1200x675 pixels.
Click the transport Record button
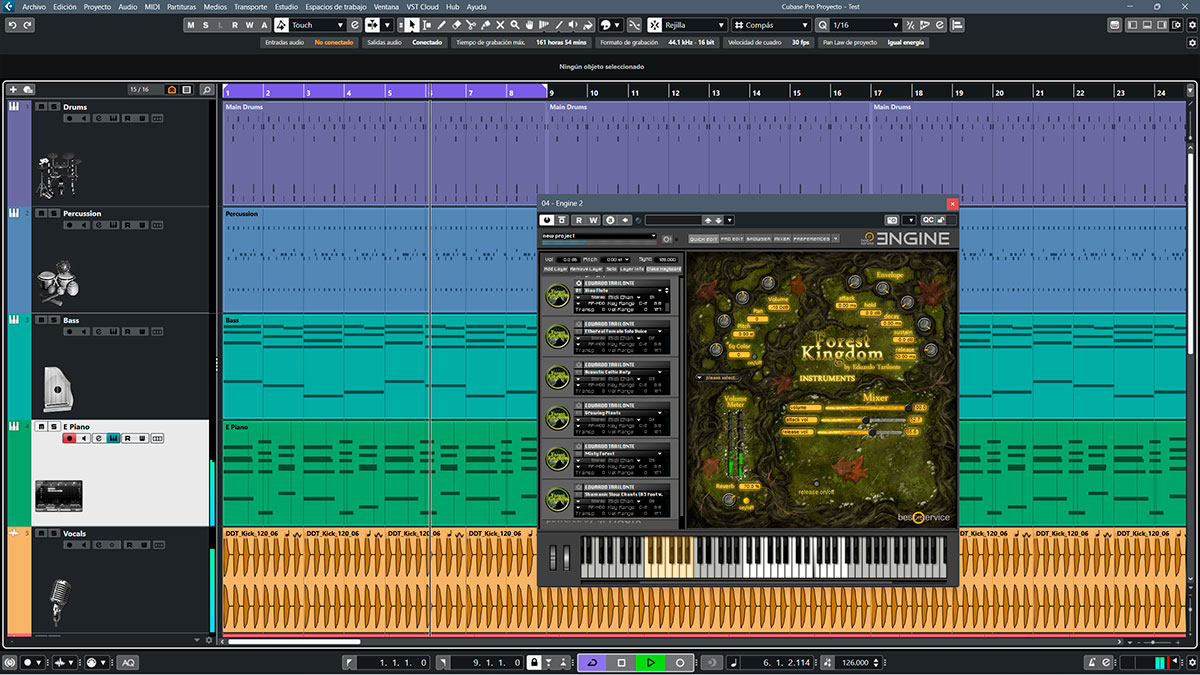679,662
